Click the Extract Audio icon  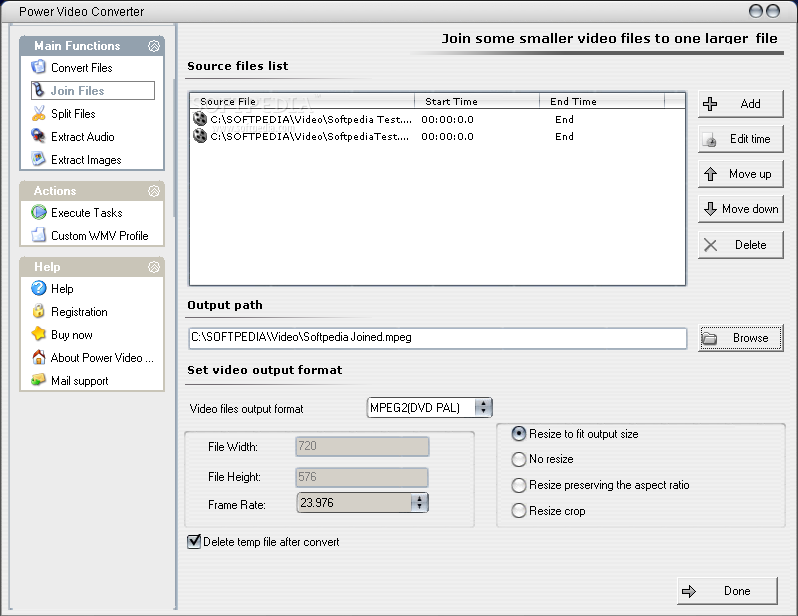click(39, 136)
